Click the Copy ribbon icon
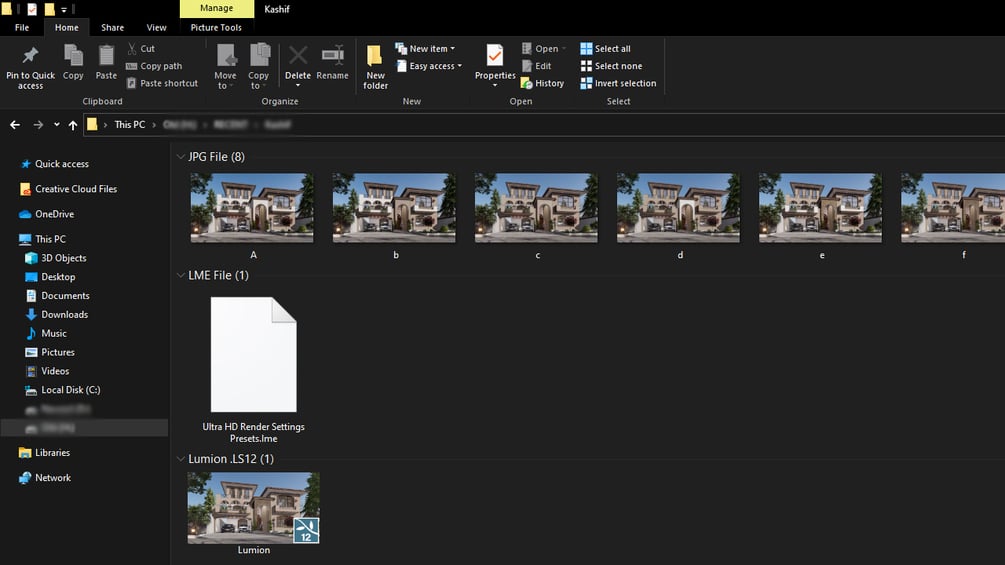 click(73, 56)
